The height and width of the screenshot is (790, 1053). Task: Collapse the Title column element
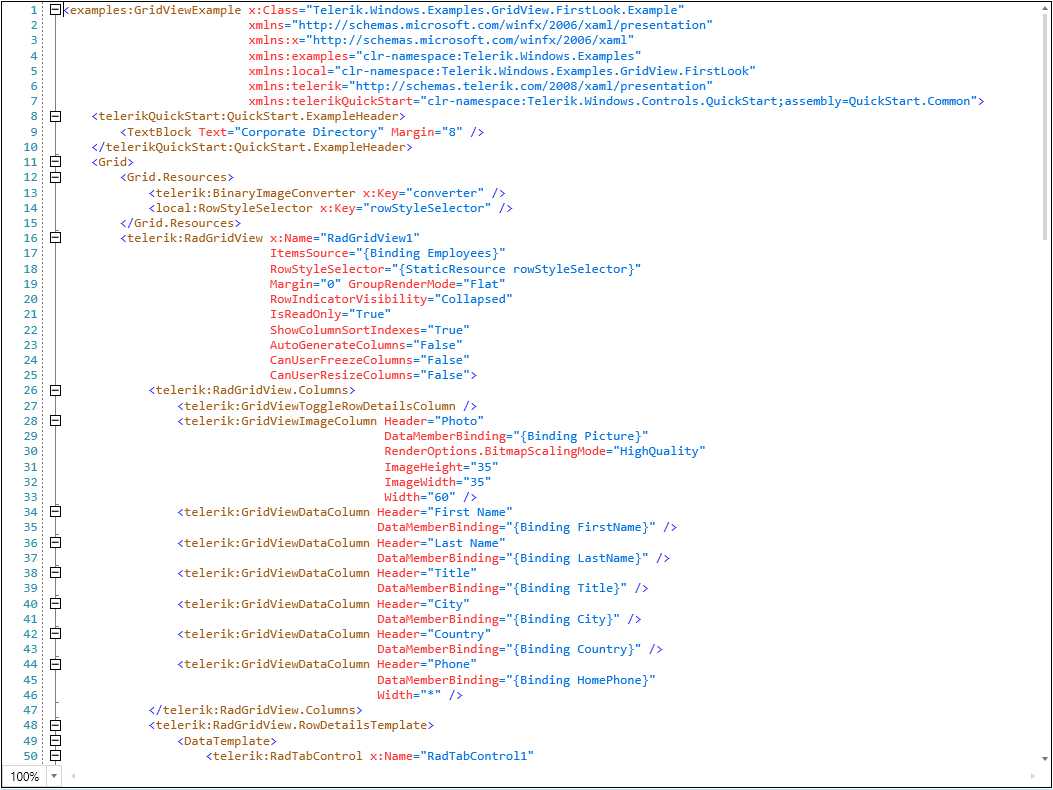click(56, 572)
